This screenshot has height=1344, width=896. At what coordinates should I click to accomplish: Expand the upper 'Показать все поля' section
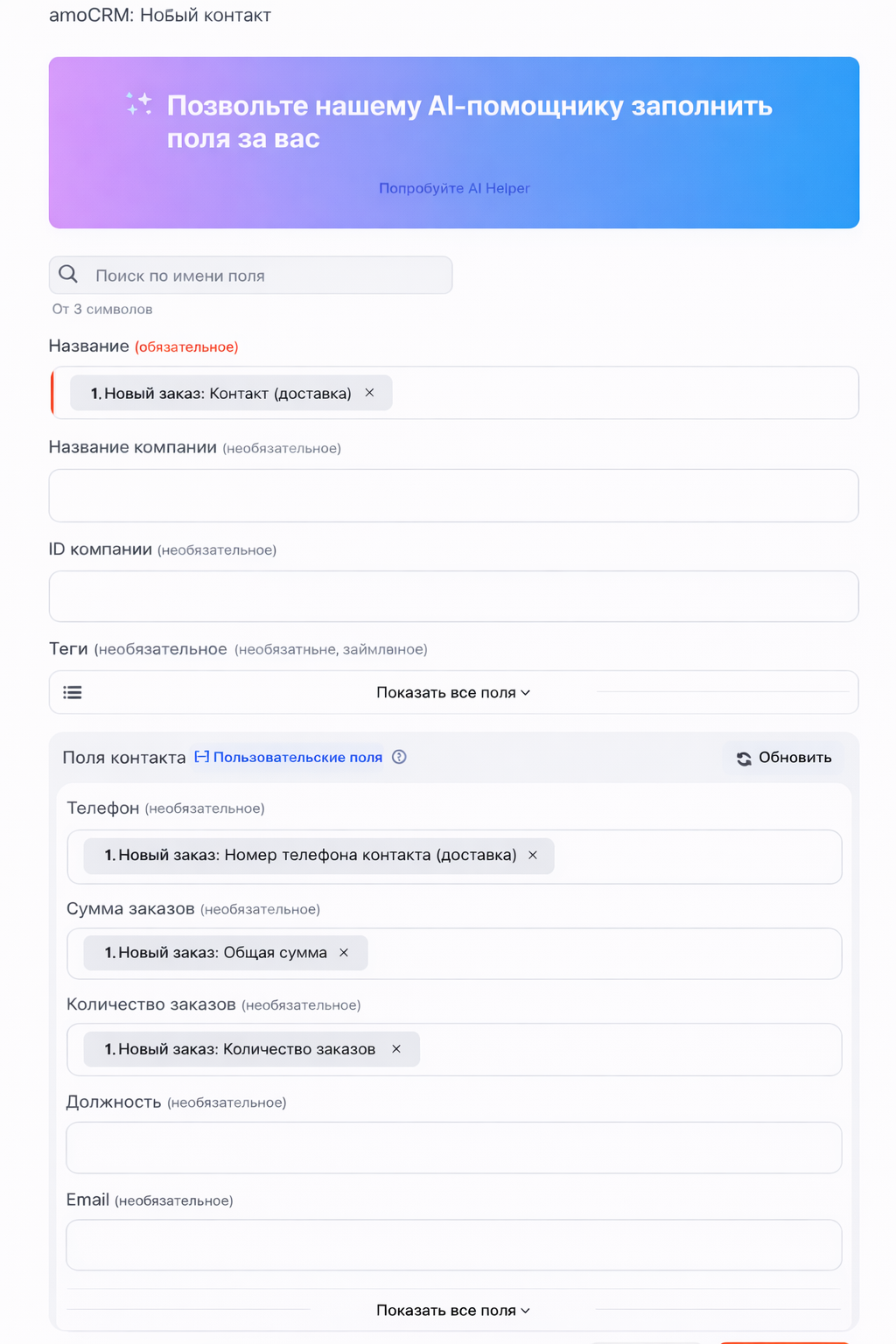[x=453, y=693]
